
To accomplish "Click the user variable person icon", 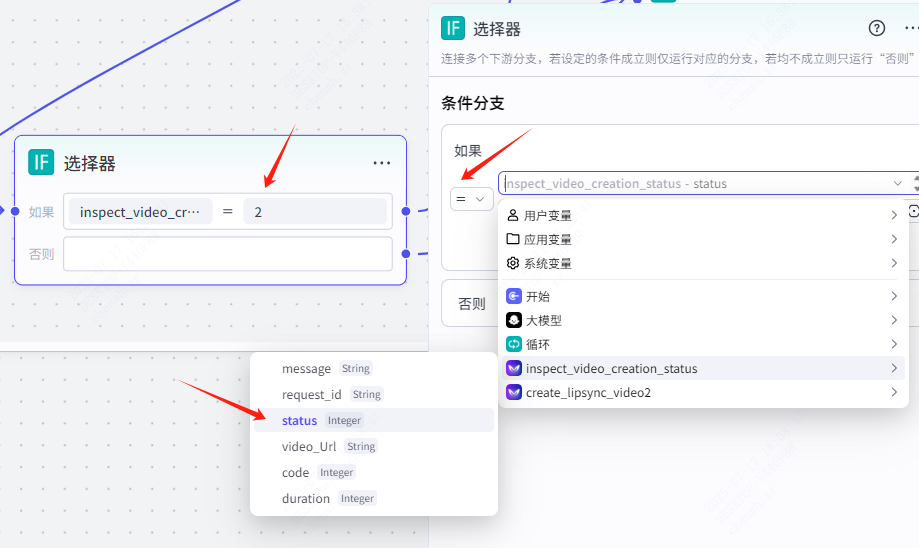I will (x=513, y=215).
